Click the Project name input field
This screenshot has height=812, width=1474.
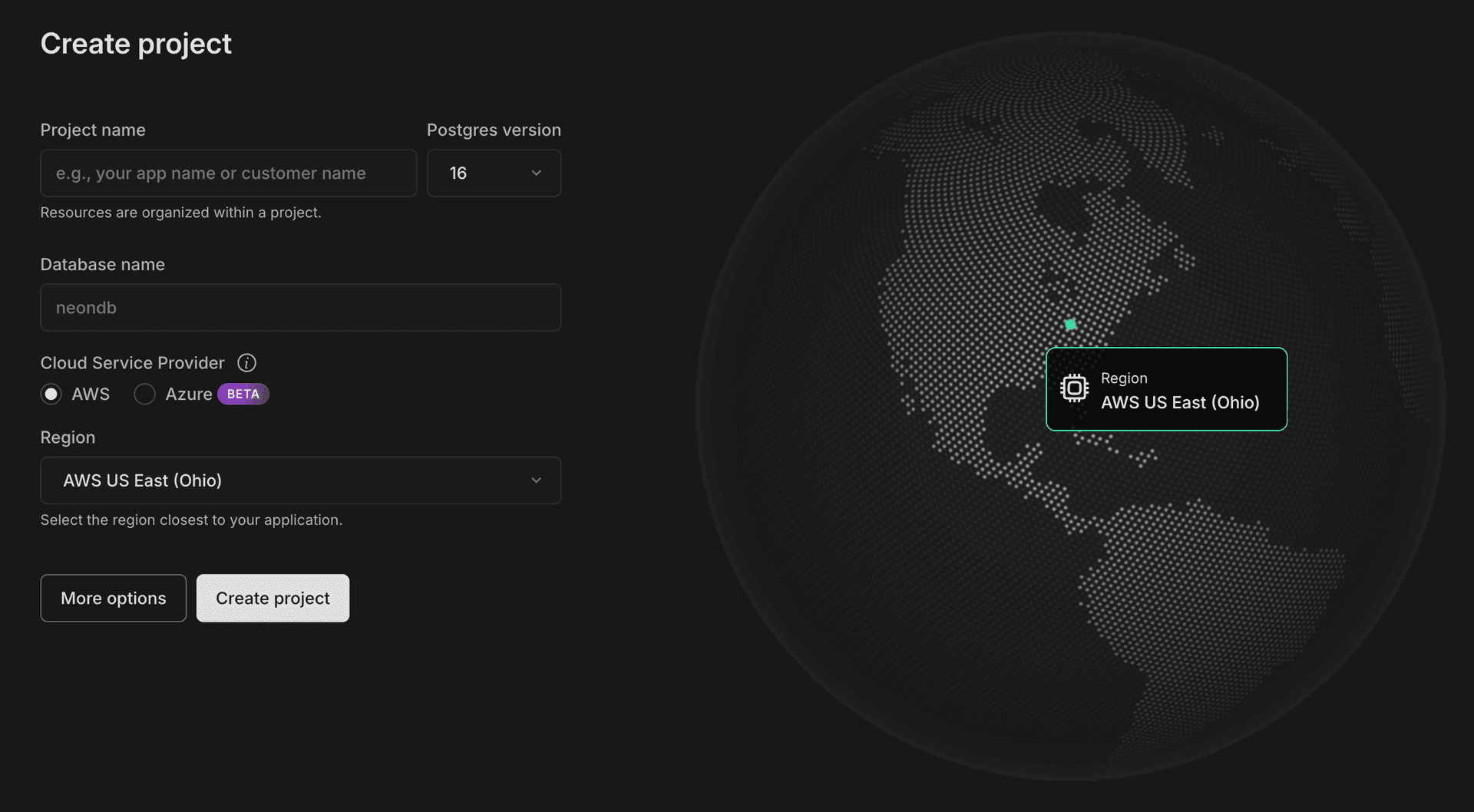pos(227,173)
